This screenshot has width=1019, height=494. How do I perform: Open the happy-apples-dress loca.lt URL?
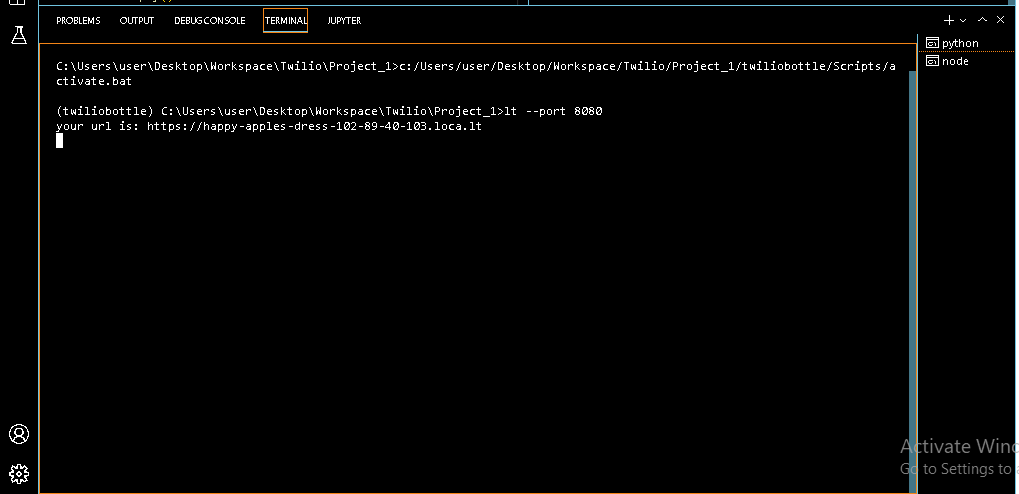[x=314, y=126]
